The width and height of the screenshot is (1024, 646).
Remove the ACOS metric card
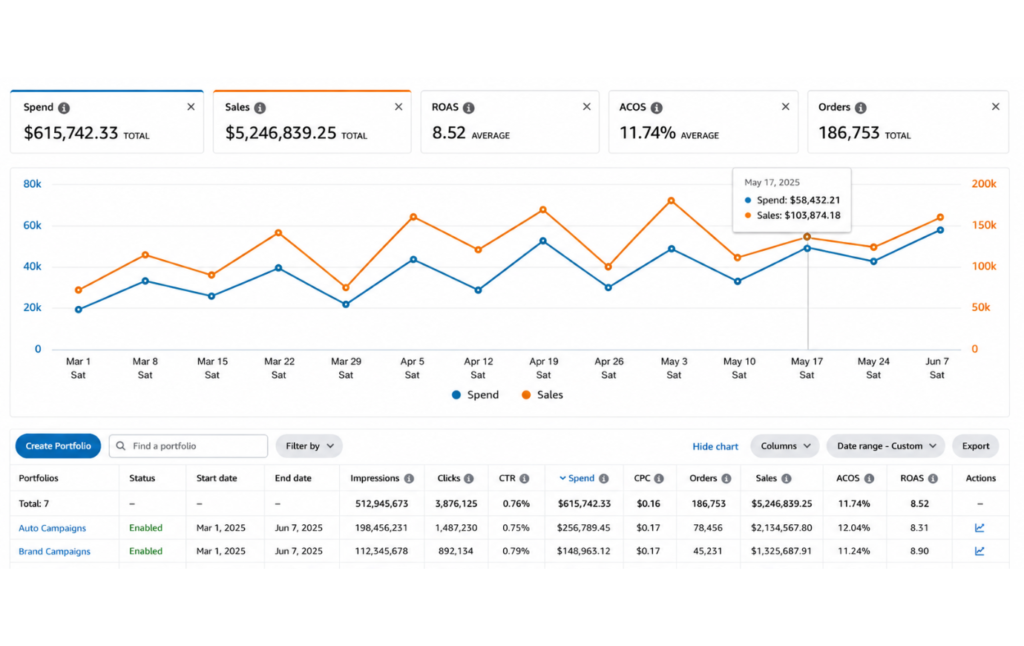(786, 106)
